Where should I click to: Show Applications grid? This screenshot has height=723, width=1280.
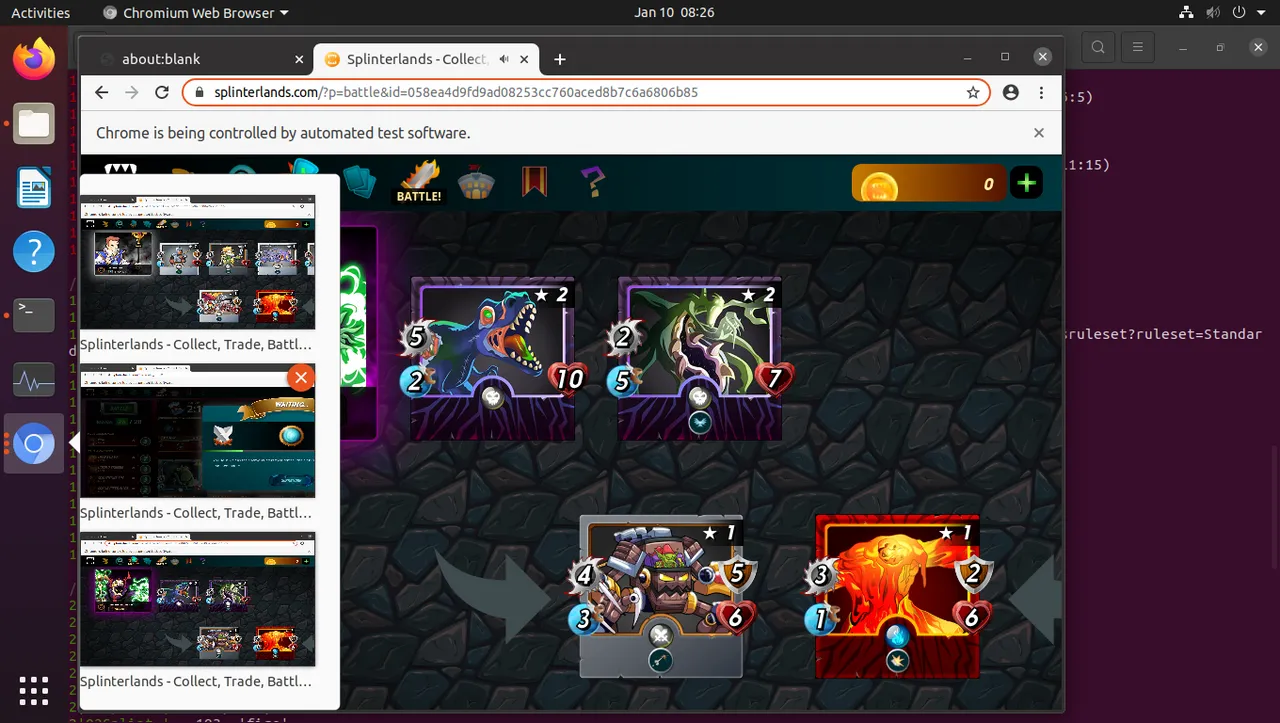(33, 690)
